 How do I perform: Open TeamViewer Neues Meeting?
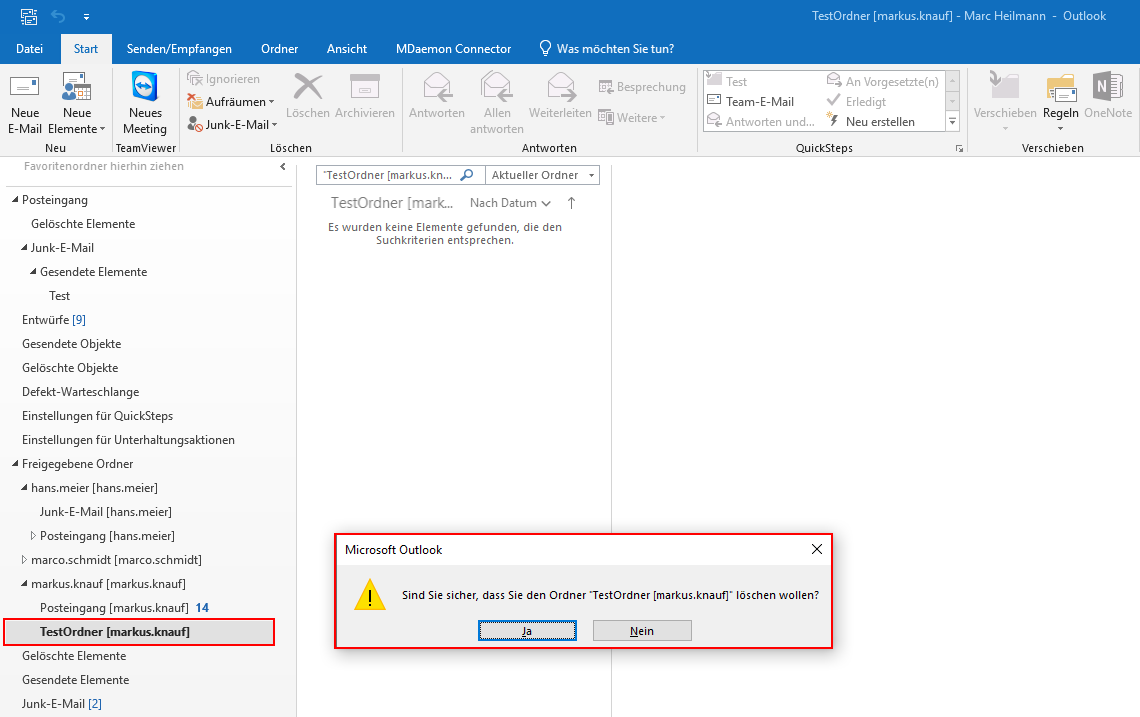point(145,88)
